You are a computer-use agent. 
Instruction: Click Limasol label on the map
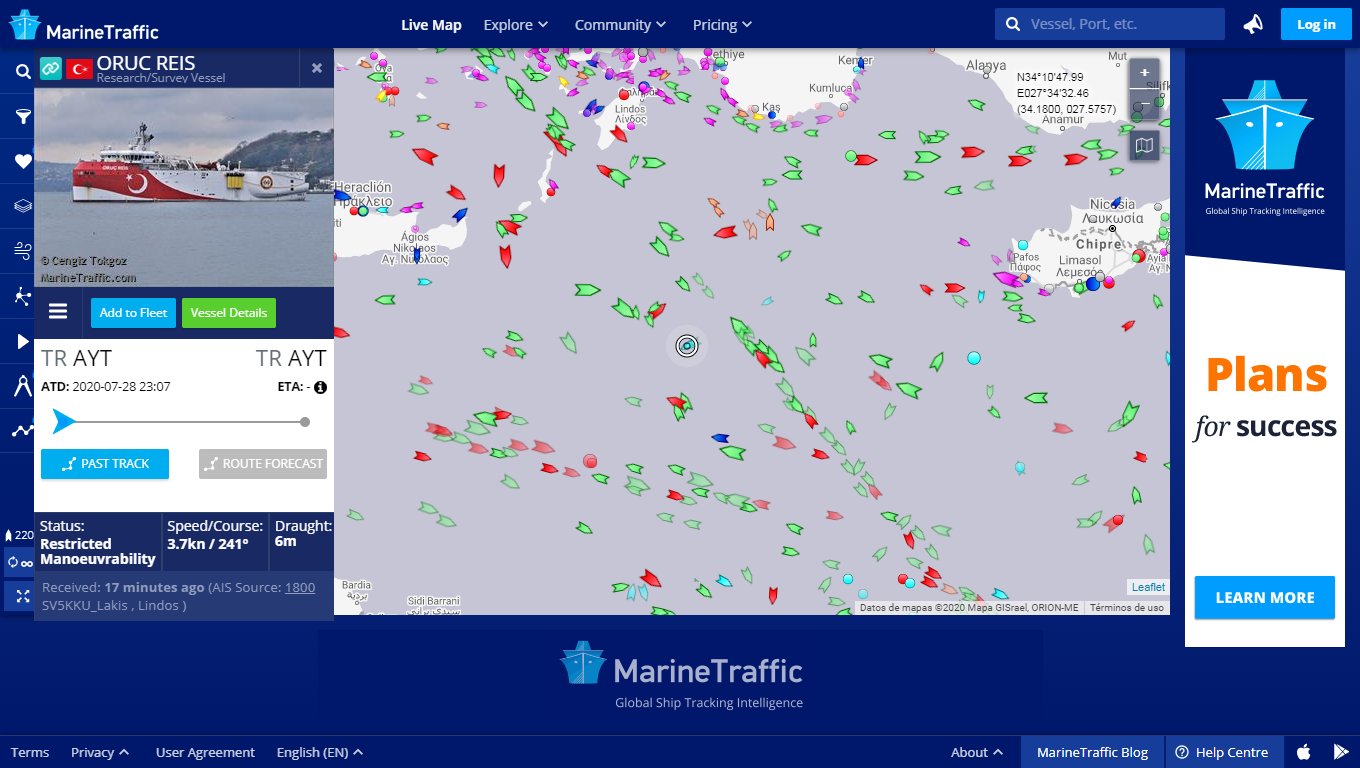pyautogui.click(x=1080, y=260)
